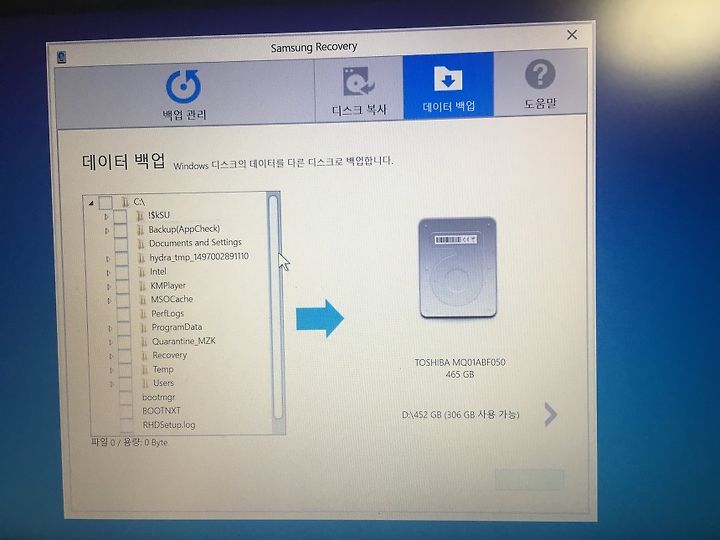The height and width of the screenshot is (540, 720).
Task: Expand the Quarantine_MZK folder
Action: 111,343
